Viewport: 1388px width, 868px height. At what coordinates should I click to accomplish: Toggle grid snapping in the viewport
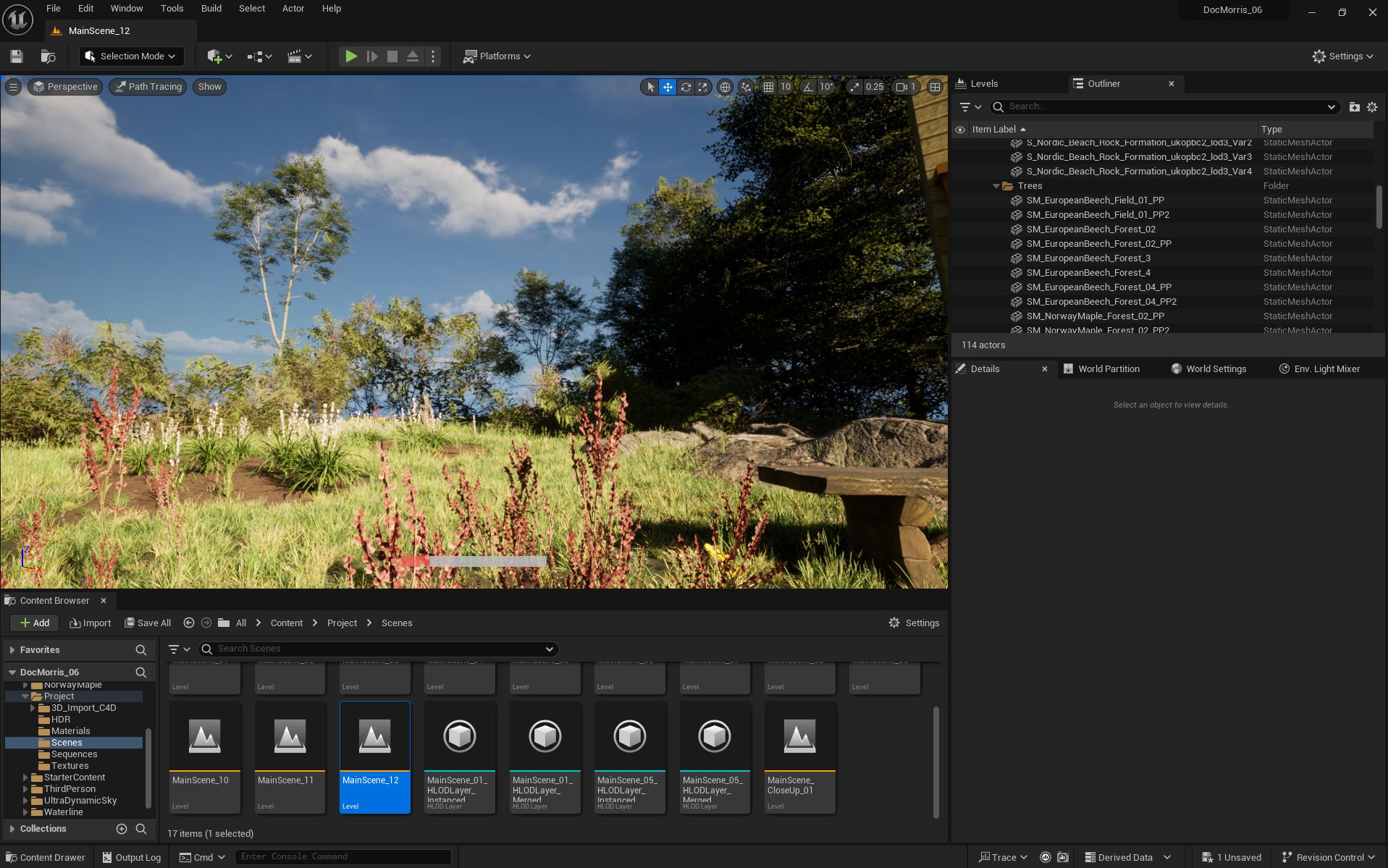[x=768, y=87]
